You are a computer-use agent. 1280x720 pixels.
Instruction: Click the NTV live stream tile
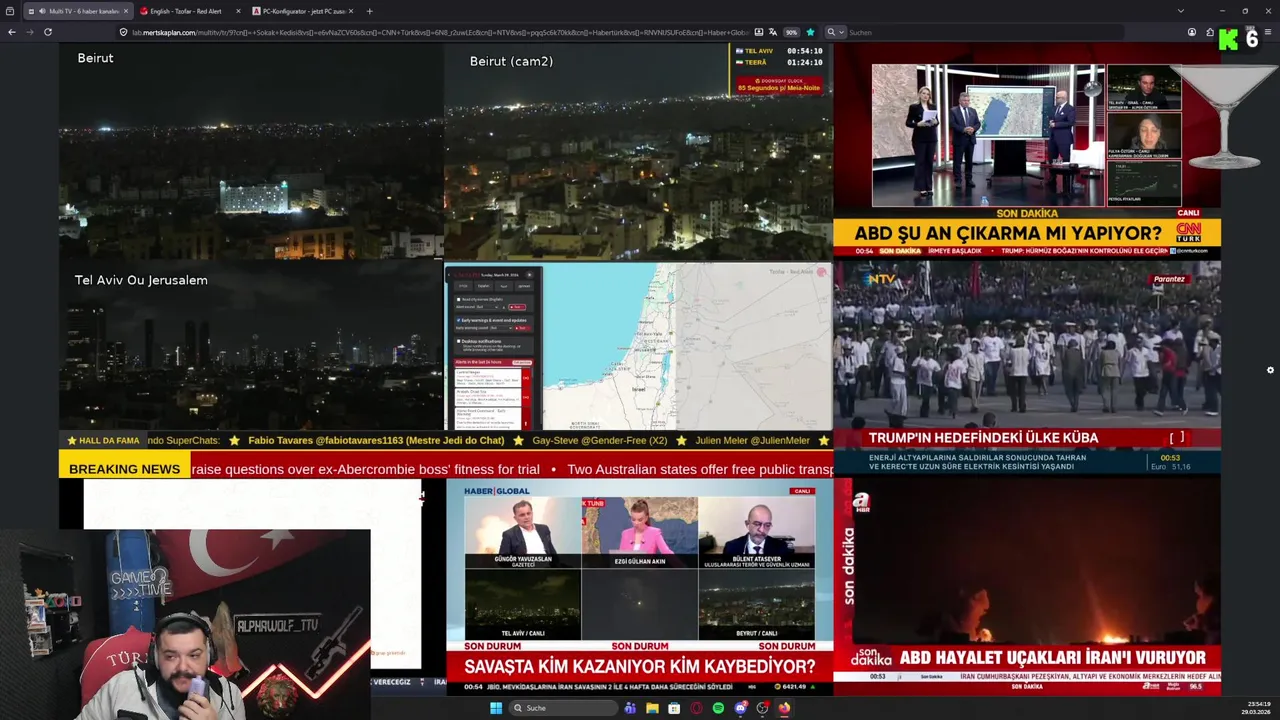1027,367
